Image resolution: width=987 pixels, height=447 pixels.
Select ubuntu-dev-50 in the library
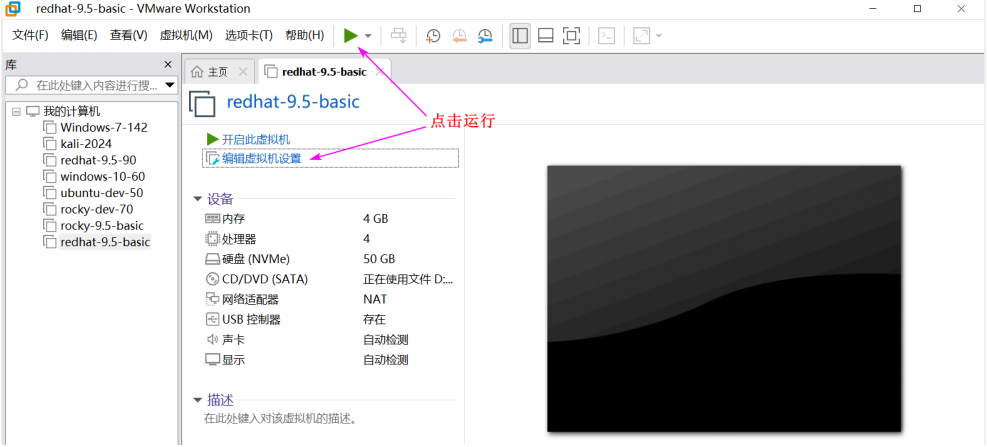[x=101, y=193]
